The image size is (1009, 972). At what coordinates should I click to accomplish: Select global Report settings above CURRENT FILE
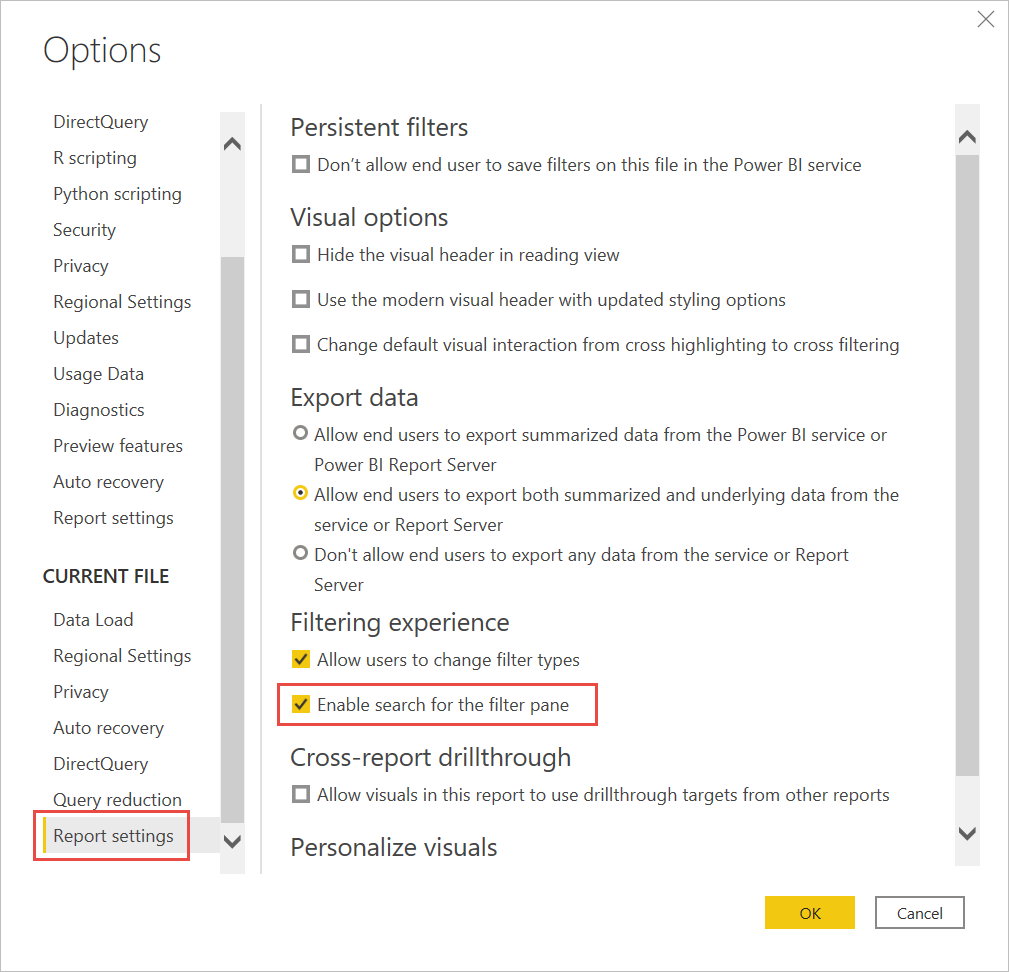113,518
